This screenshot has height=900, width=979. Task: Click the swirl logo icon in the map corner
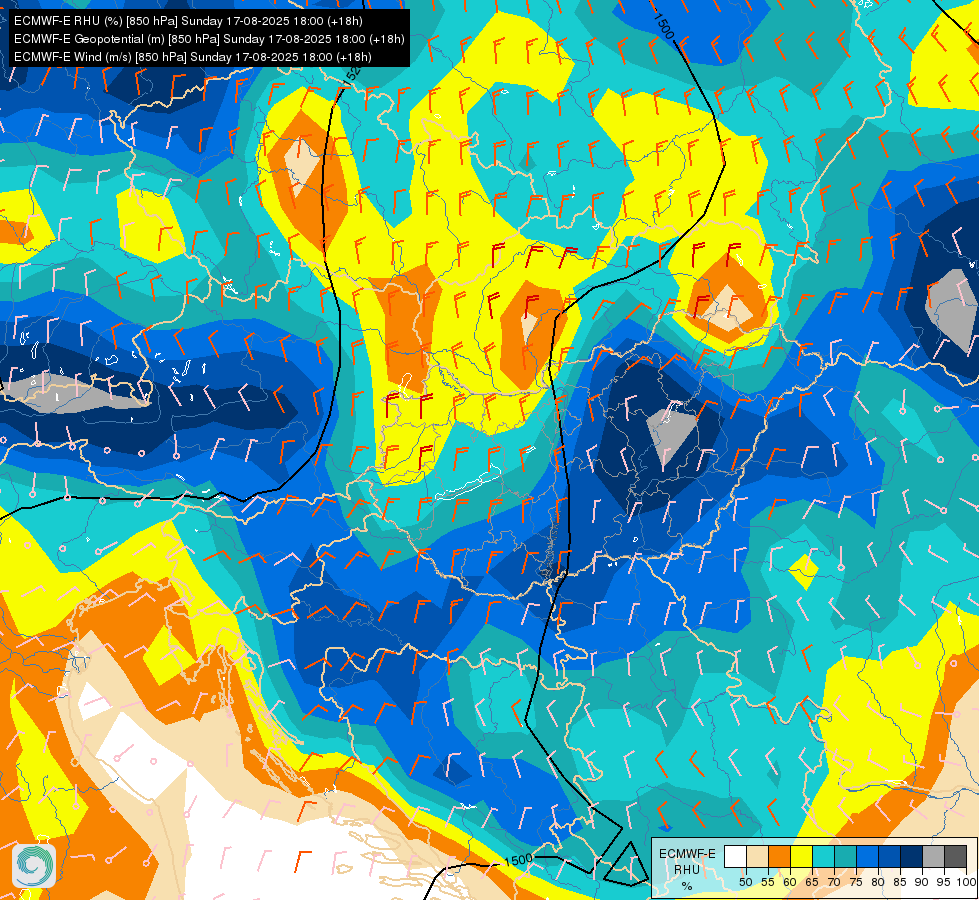click(34, 865)
